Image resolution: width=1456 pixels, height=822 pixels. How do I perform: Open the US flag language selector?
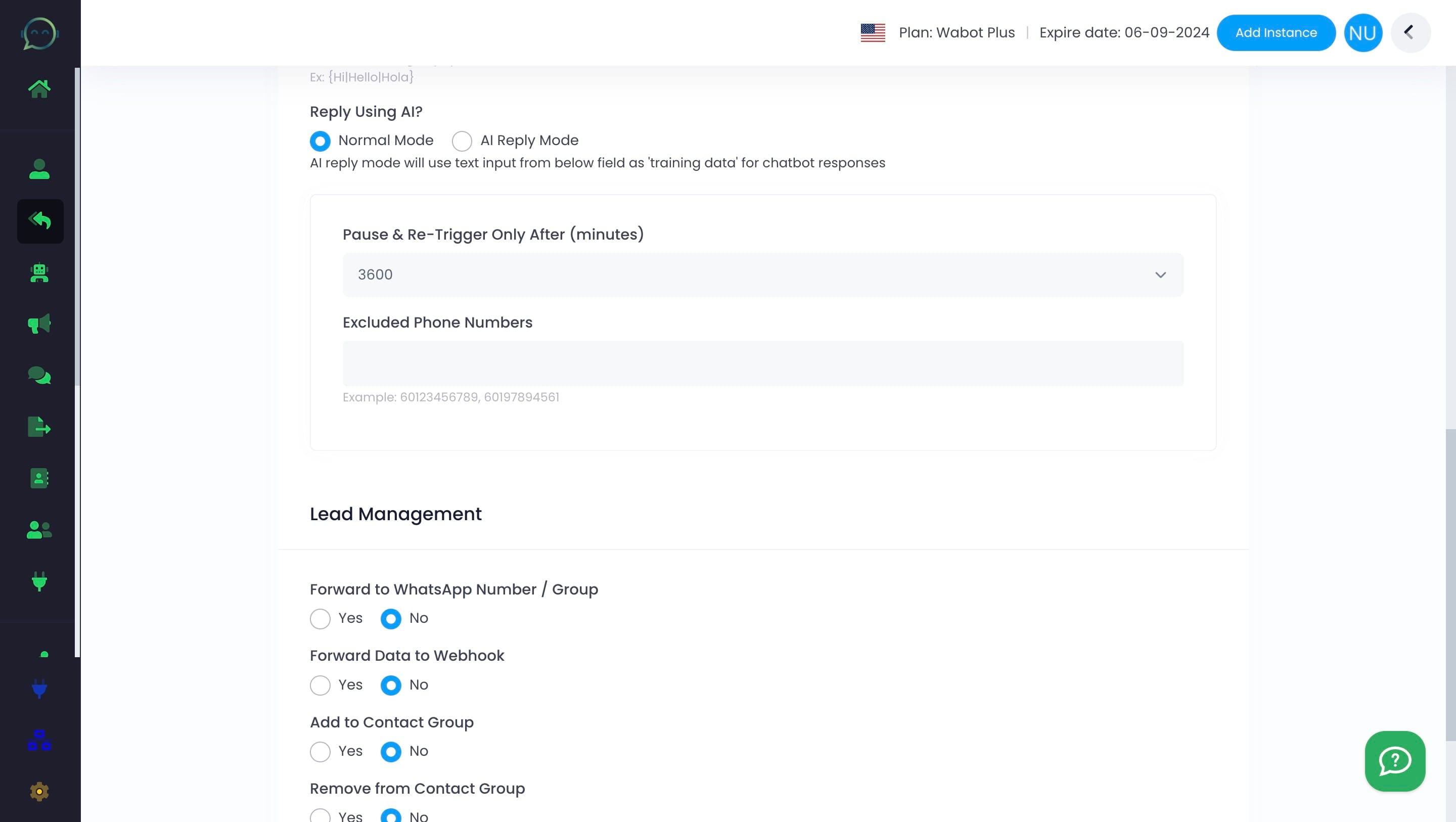[x=872, y=32]
